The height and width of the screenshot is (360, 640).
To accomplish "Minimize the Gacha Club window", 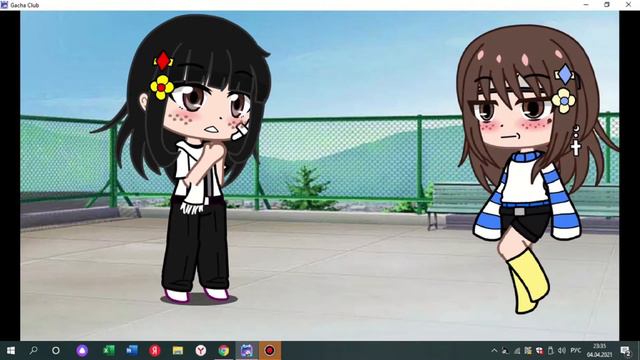I will (586, 5).
